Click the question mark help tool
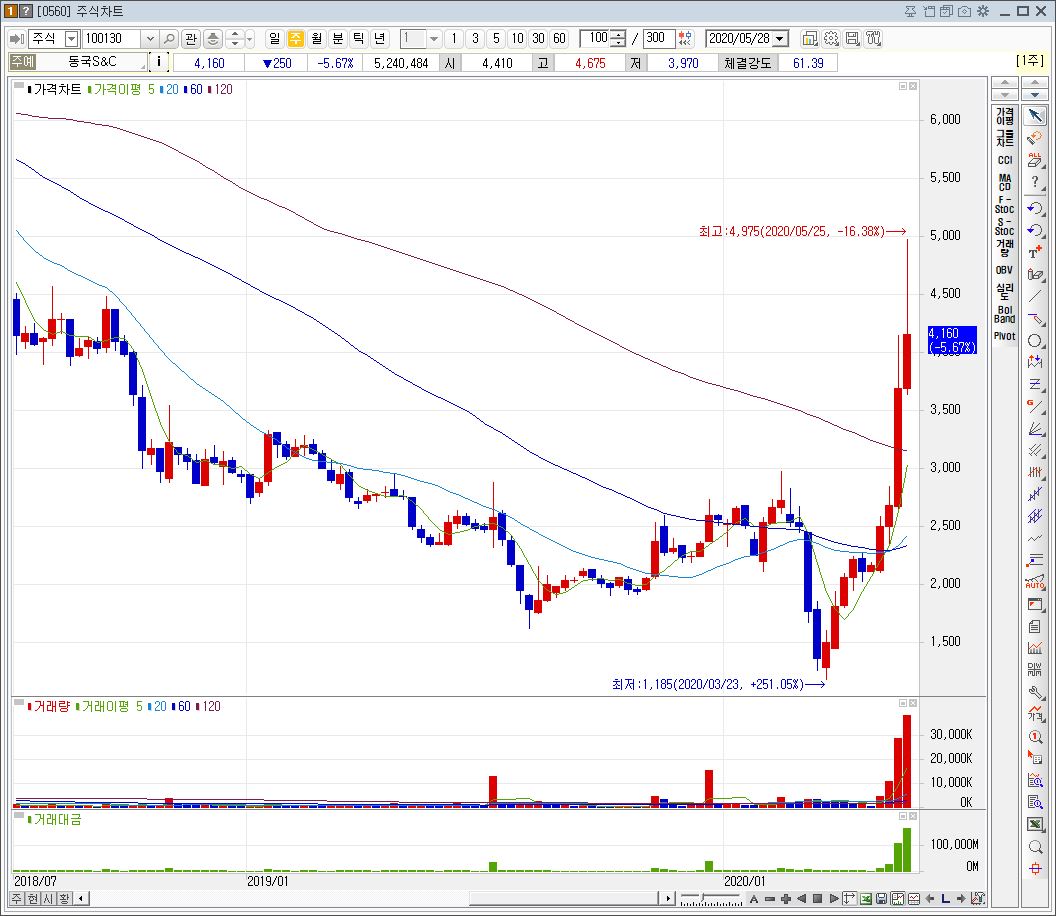Viewport: 1056px width, 916px height. pos(1035,182)
